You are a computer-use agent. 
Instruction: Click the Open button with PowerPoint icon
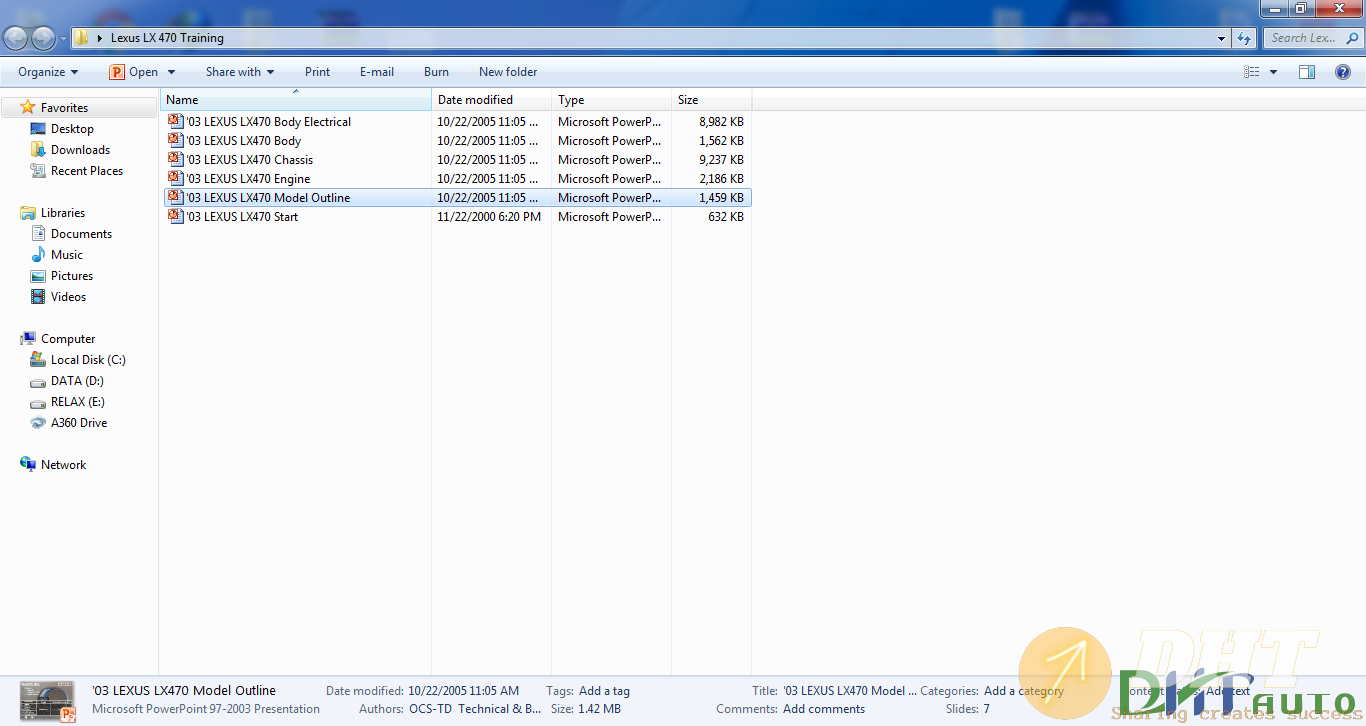point(134,72)
